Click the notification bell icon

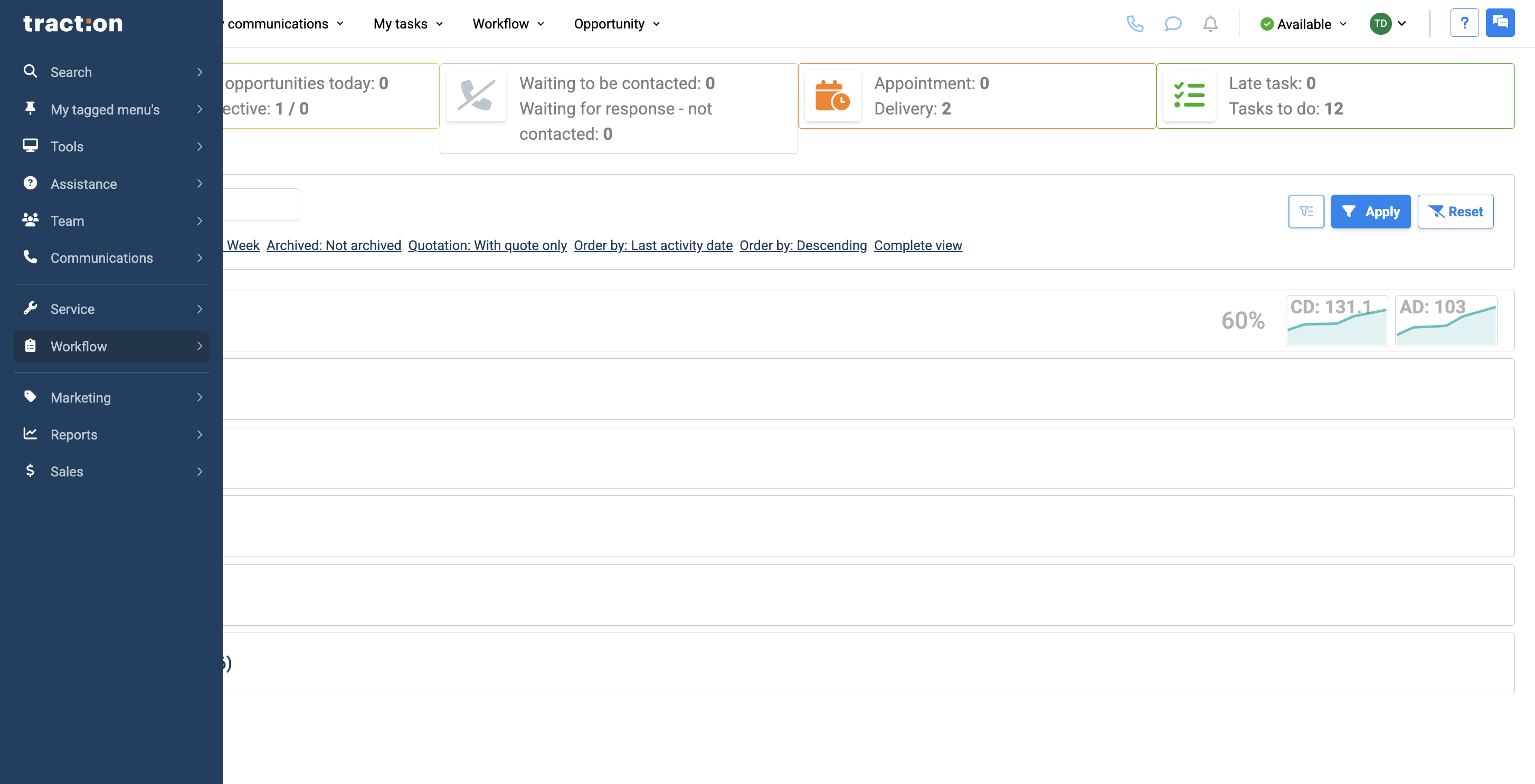point(1210,24)
